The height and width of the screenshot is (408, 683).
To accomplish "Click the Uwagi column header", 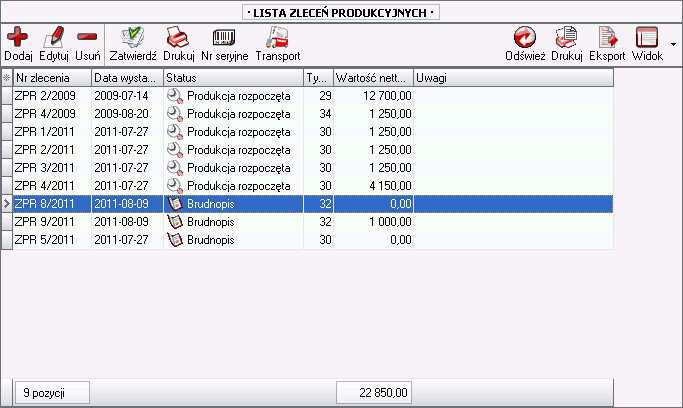I will coord(514,78).
